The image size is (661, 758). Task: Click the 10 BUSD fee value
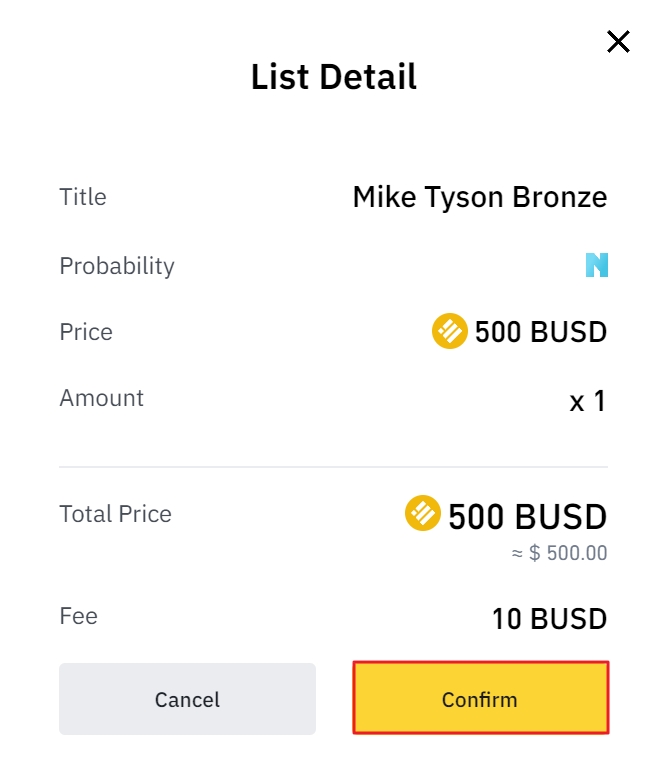(549, 619)
